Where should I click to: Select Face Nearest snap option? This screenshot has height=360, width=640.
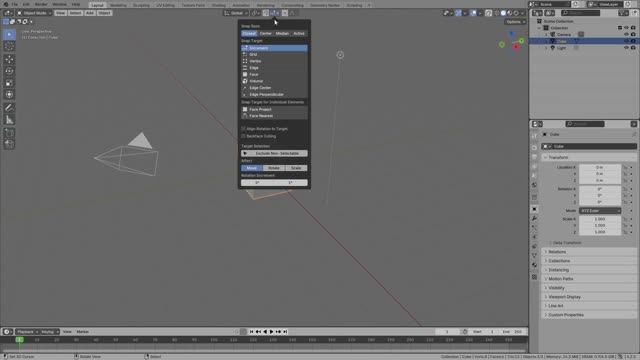tap(274, 116)
